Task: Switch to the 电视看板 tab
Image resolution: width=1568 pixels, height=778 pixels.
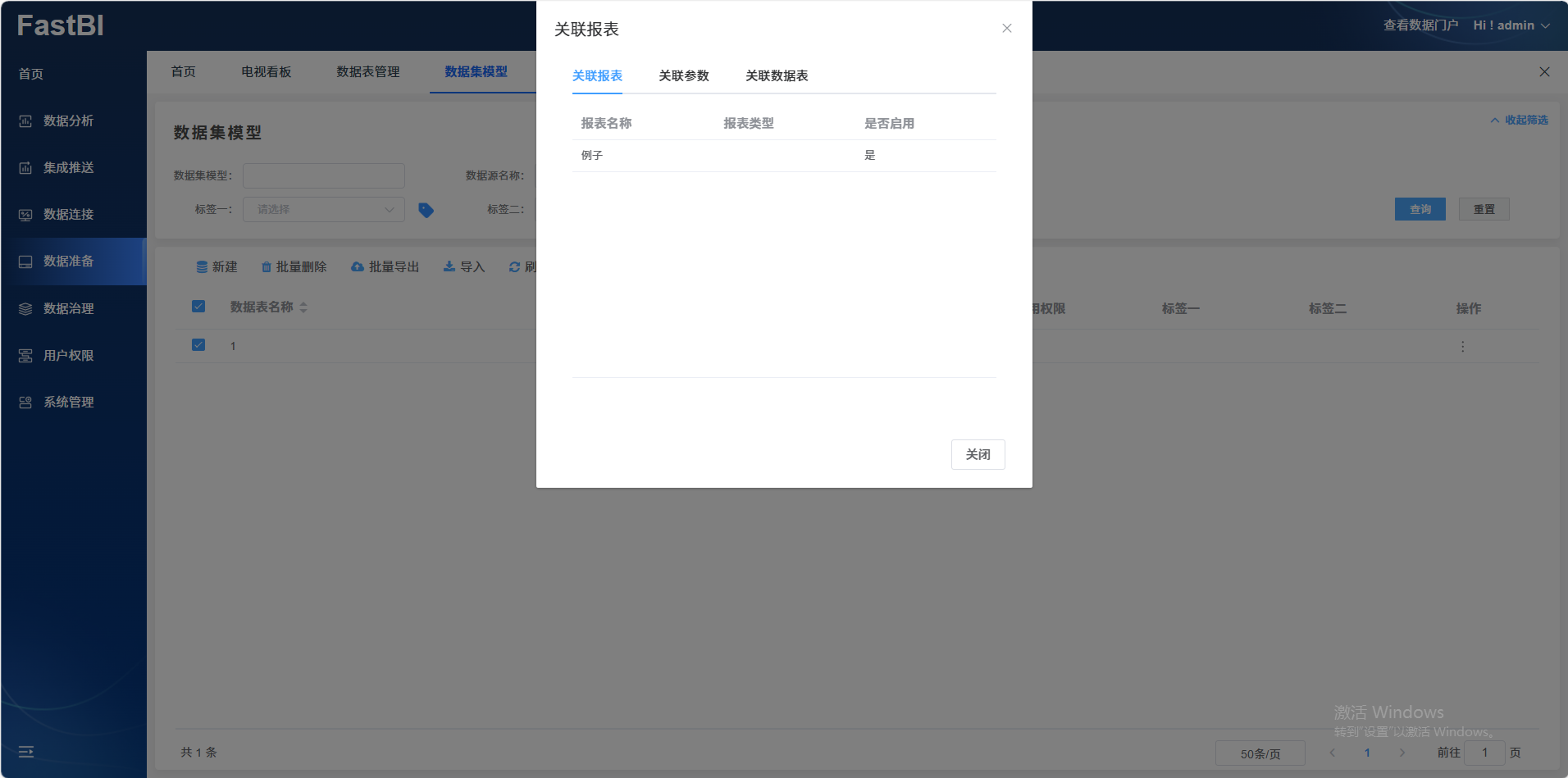Action: tap(264, 71)
